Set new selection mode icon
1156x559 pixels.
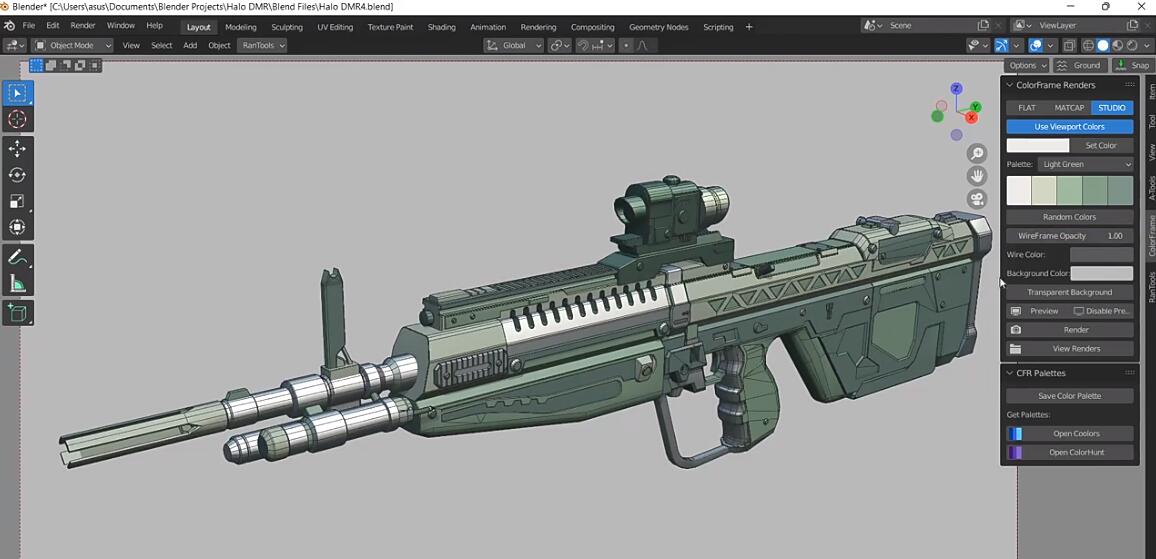(36, 66)
